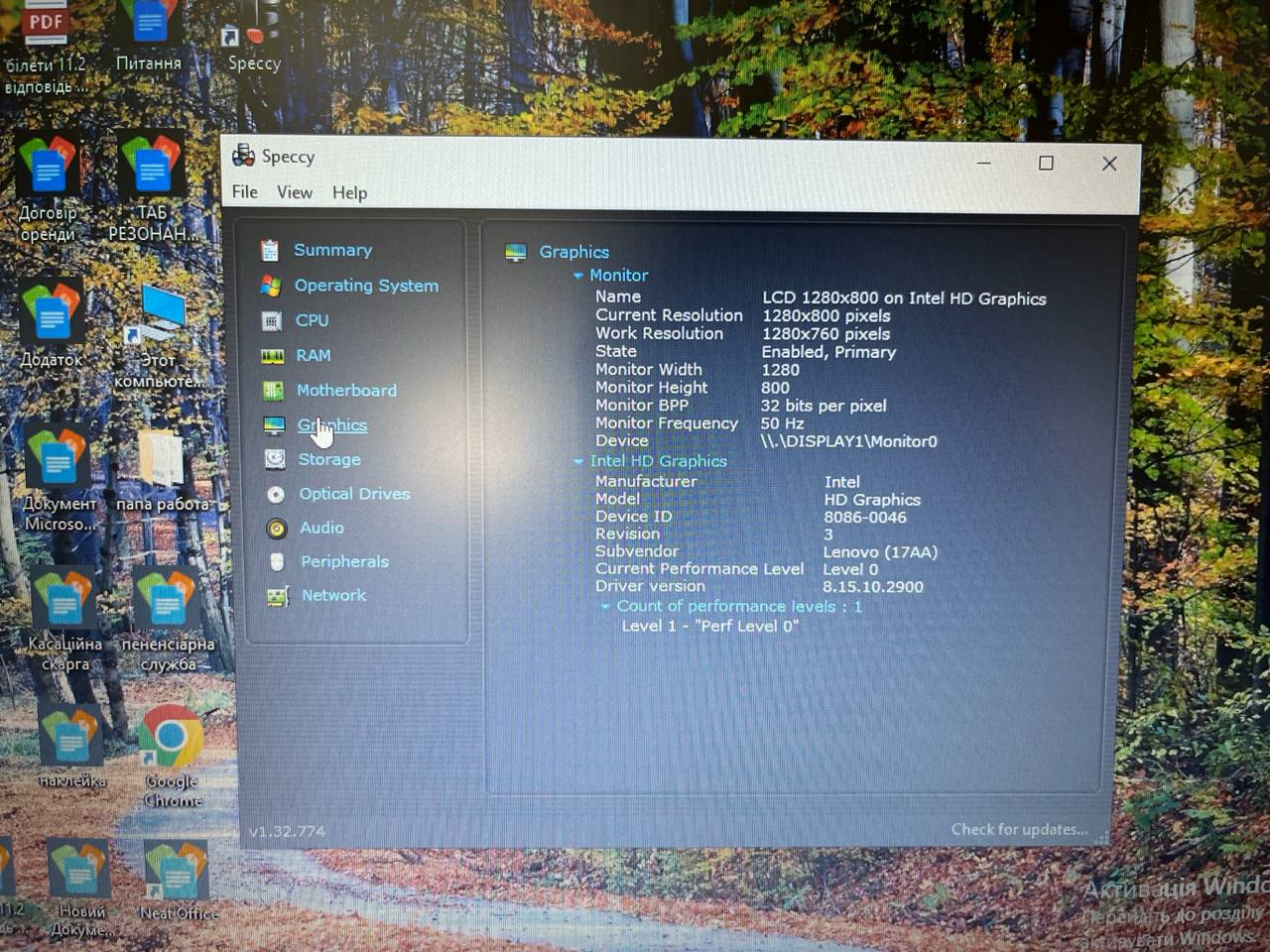Click the 'Level 1 - Perf Level 0' row

pos(710,627)
